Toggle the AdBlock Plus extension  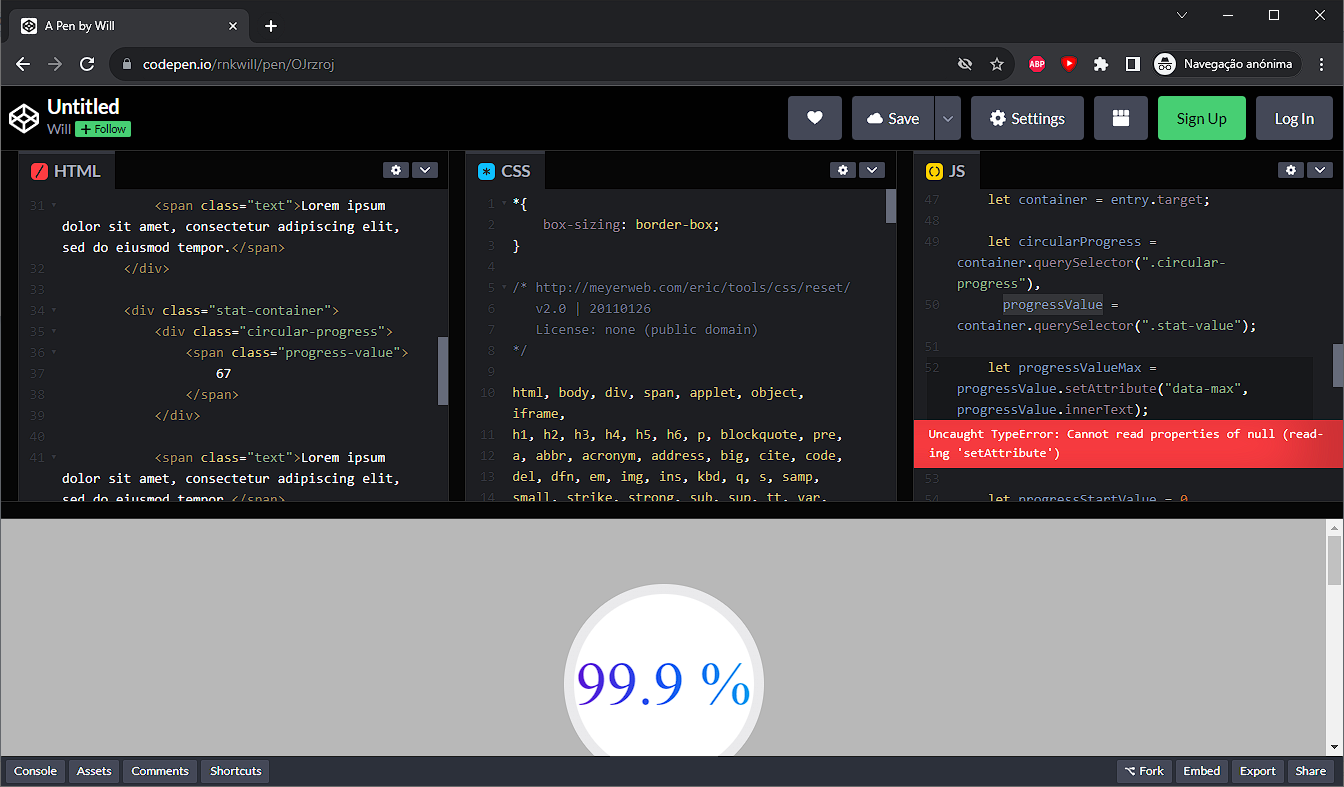pyautogui.click(x=1037, y=63)
